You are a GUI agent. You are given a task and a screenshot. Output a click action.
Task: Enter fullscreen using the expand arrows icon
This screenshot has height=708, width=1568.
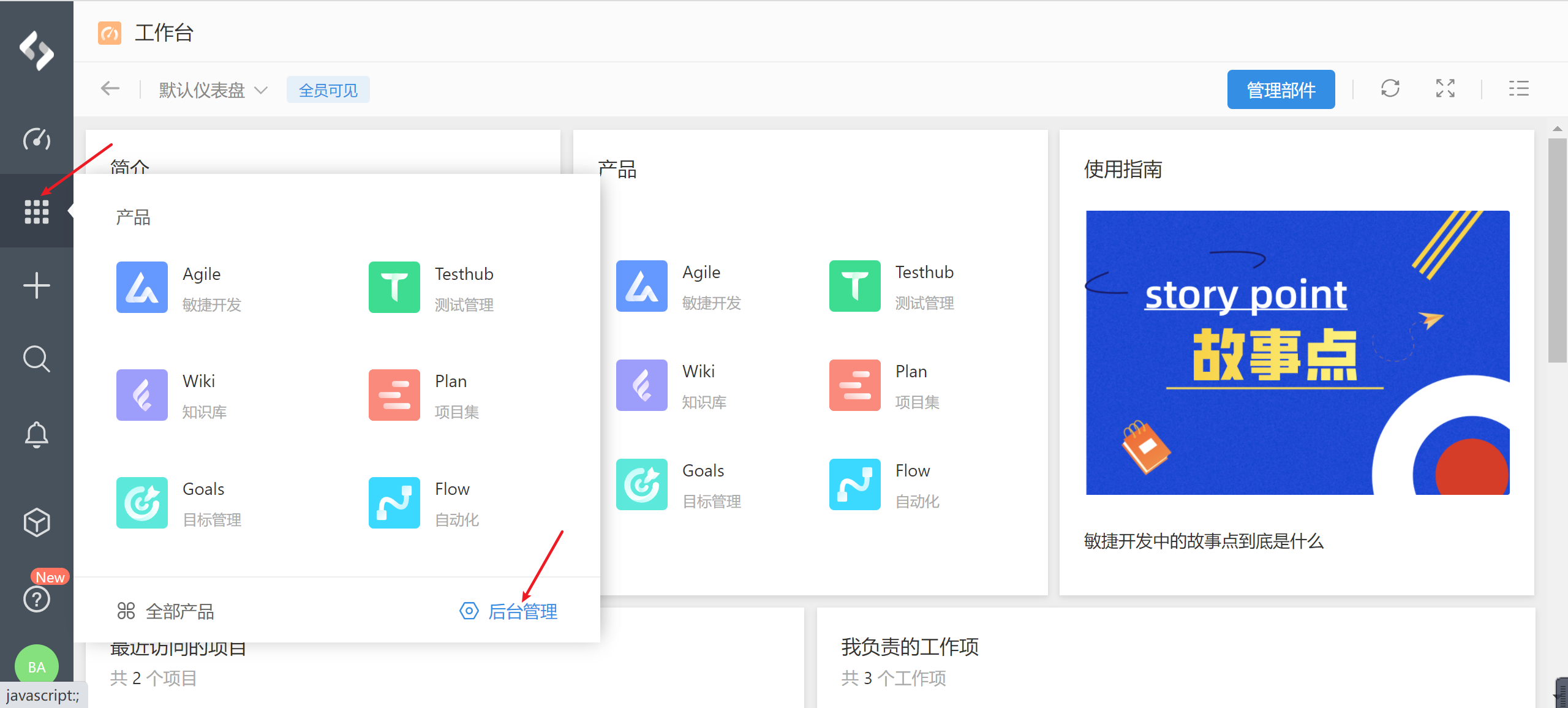click(1445, 89)
